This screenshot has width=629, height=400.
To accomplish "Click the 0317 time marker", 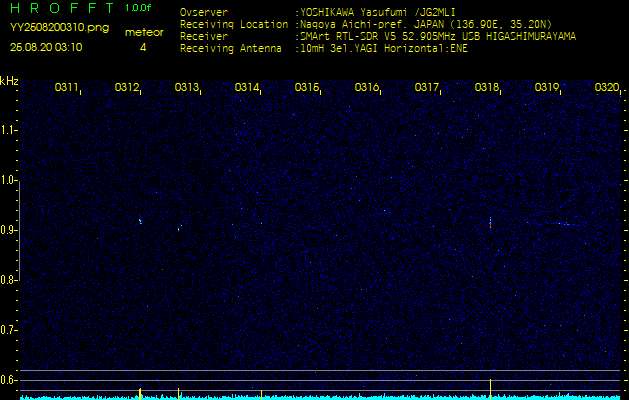I will [426, 87].
